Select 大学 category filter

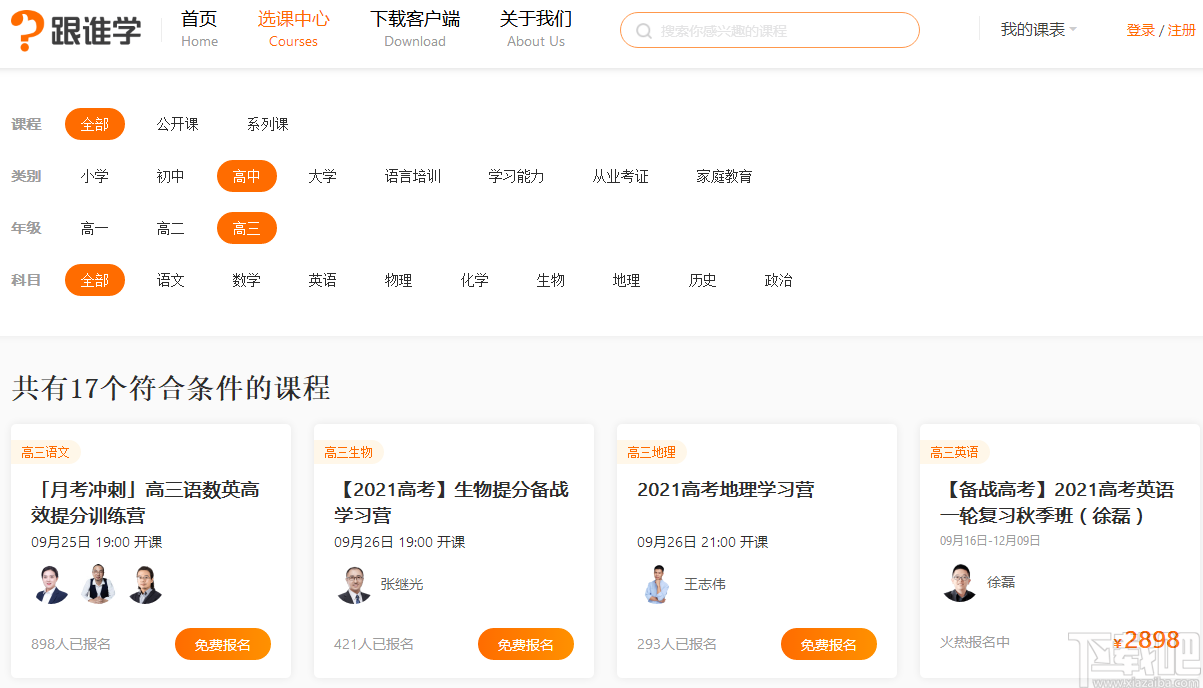(x=322, y=176)
